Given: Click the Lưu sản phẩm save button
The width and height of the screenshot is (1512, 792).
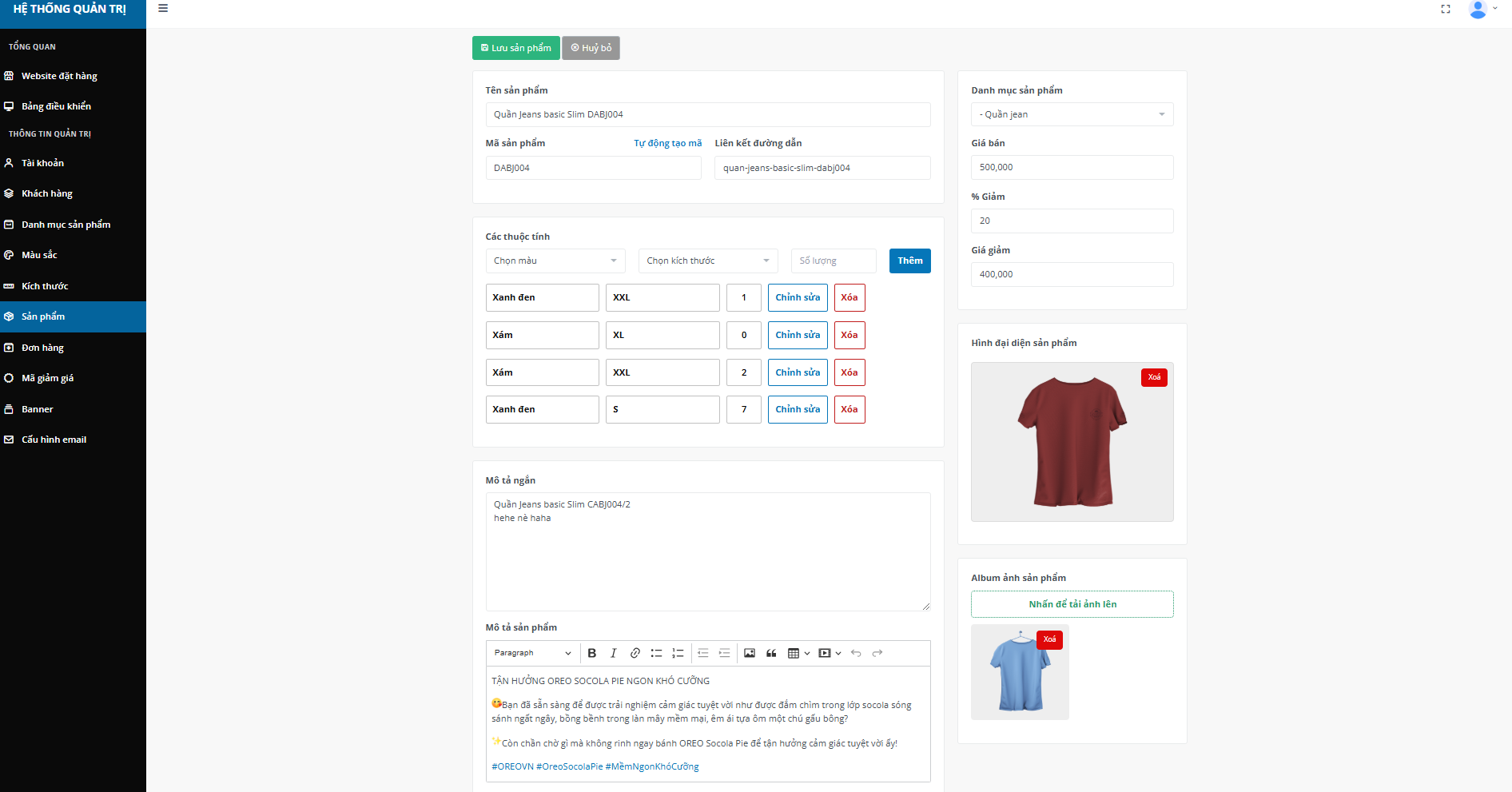Looking at the screenshot, I should (515, 48).
